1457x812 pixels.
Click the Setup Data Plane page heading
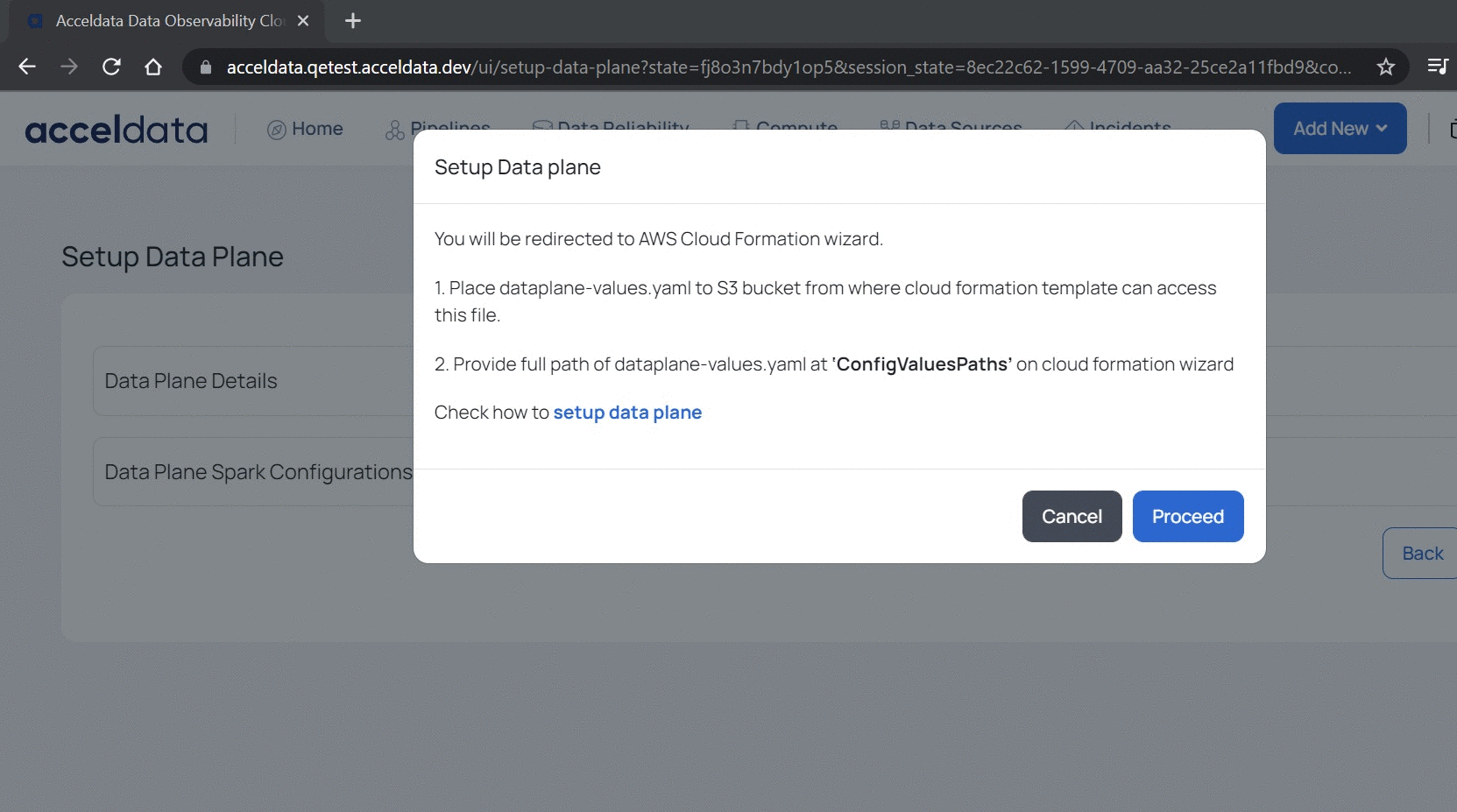coord(173,257)
